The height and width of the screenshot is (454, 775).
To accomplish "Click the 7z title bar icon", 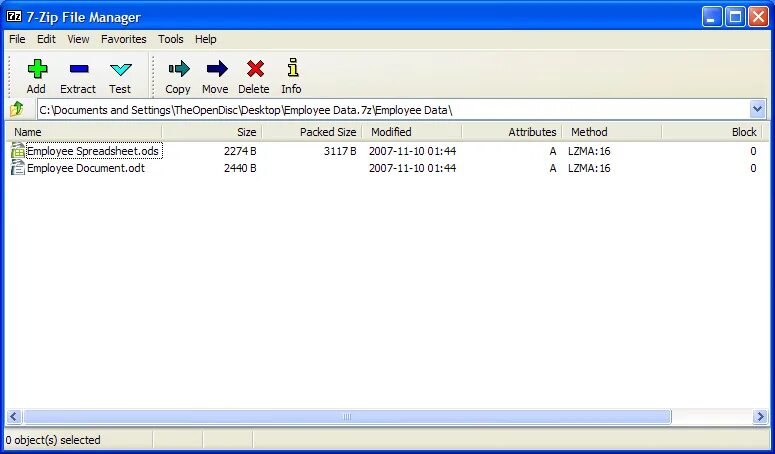I will click(14, 16).
